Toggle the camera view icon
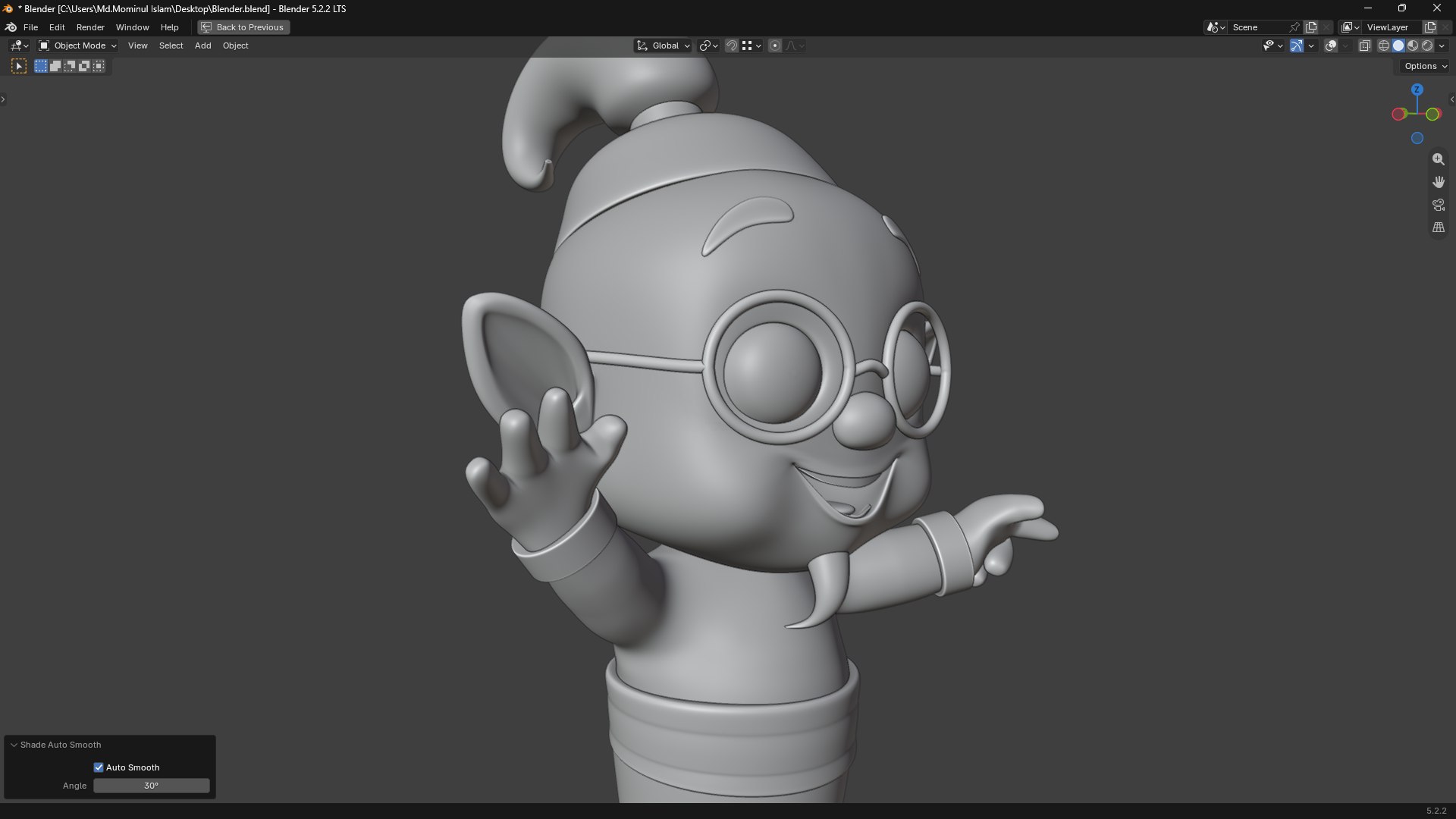Image resolution: width=1456 pixels, height=819 pixels. [1438, 205]
